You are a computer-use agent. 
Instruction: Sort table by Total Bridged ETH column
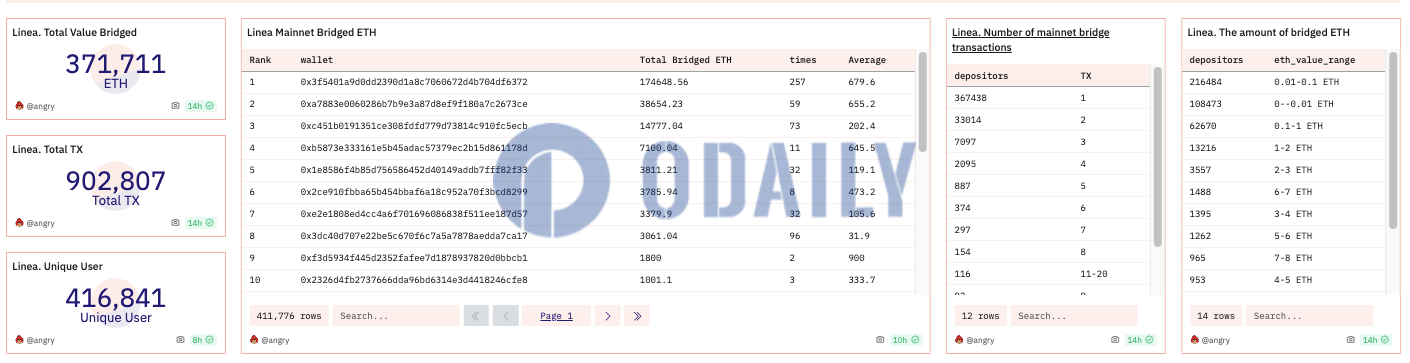tap(685, 60)
